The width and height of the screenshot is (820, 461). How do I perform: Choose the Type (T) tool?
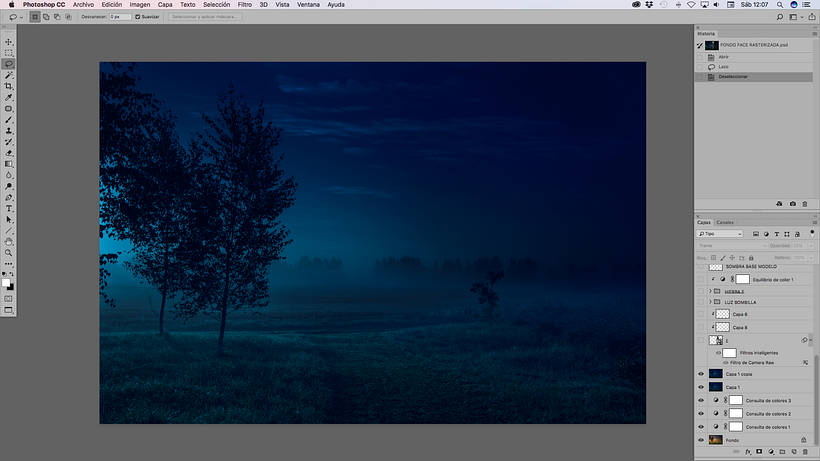click(9, 208)
